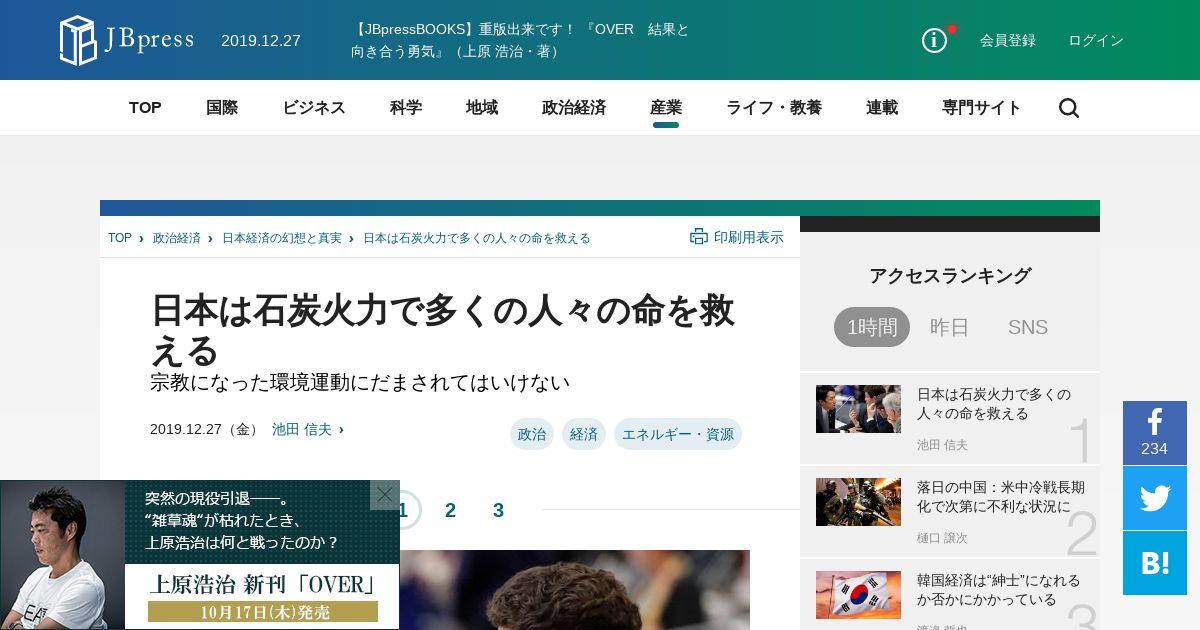
Task: Click 政治経済 breadcrumb link
Action: (x=177, y=238)
